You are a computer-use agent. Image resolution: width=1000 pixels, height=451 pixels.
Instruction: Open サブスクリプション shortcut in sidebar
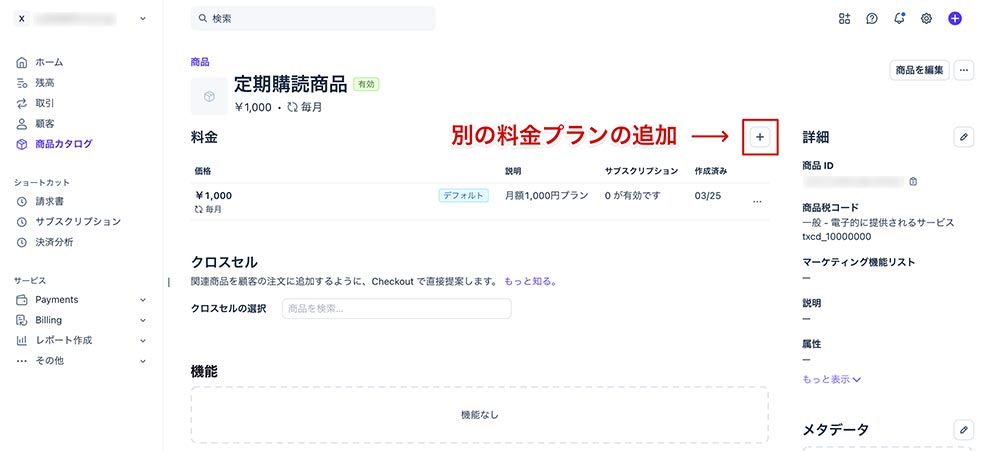(x=77, y=222)
